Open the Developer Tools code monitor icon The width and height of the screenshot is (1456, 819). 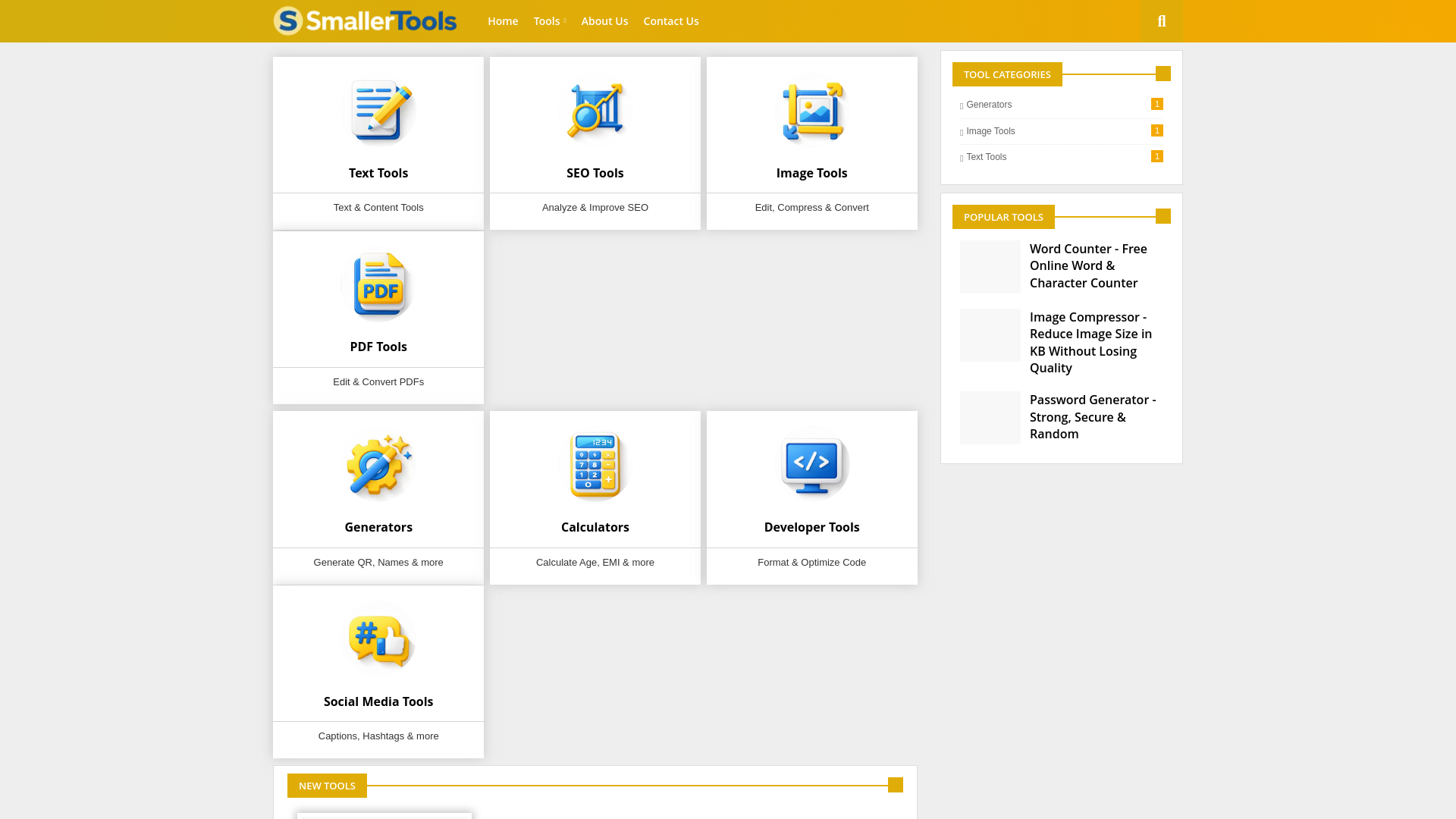click(812, 466)
